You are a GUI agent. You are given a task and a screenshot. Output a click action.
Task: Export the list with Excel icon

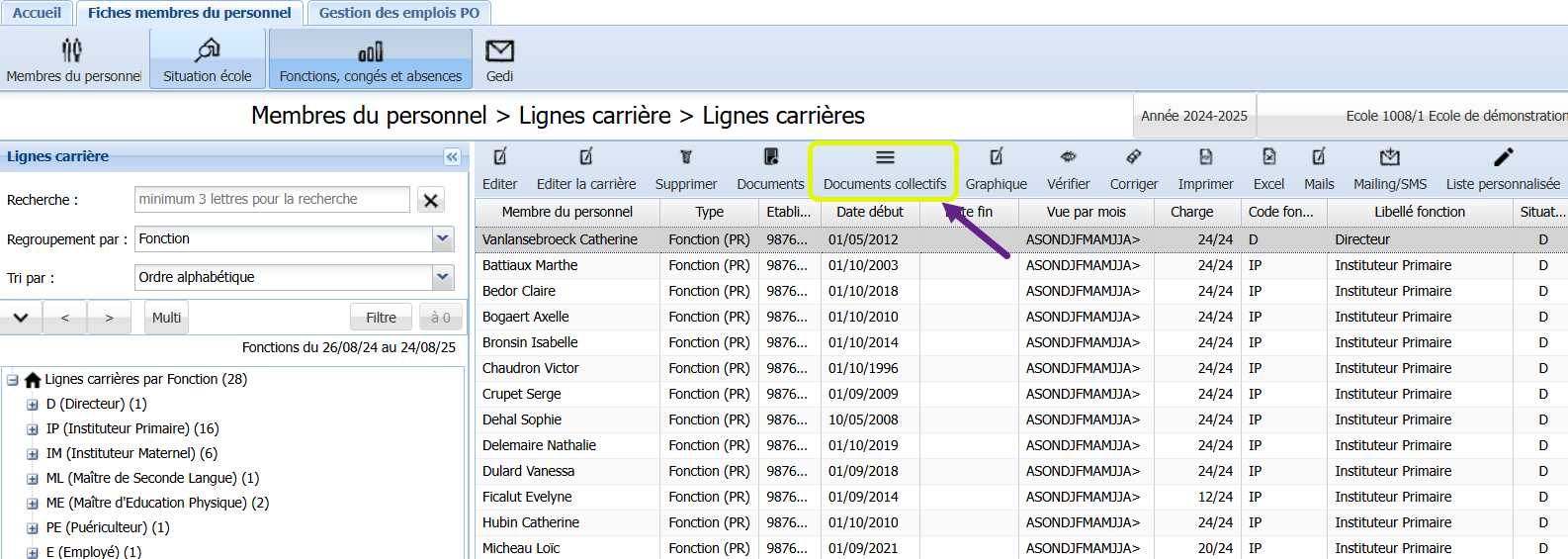tap(1268, 157)
